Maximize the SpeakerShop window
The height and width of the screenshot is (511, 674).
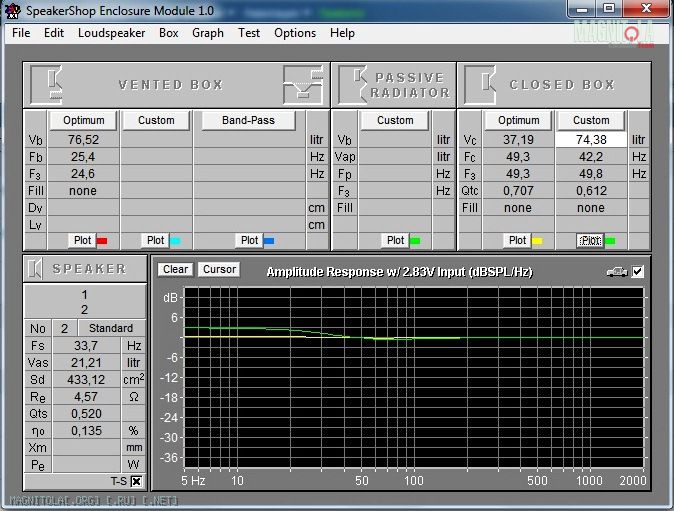click(609, 9)
